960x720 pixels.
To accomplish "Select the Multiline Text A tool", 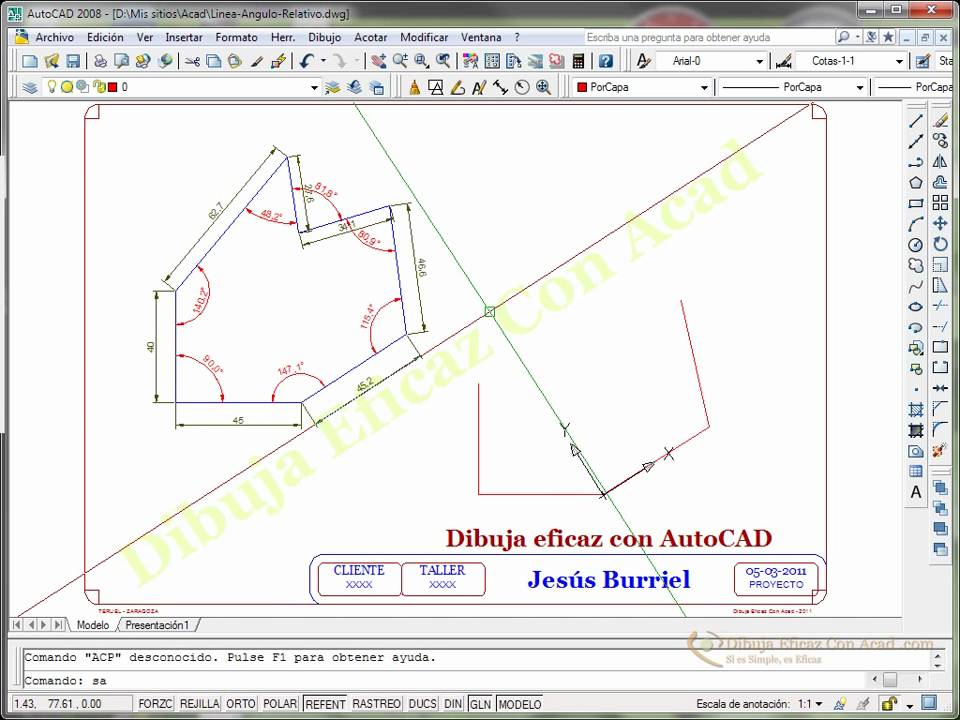I will click(915, 492).
